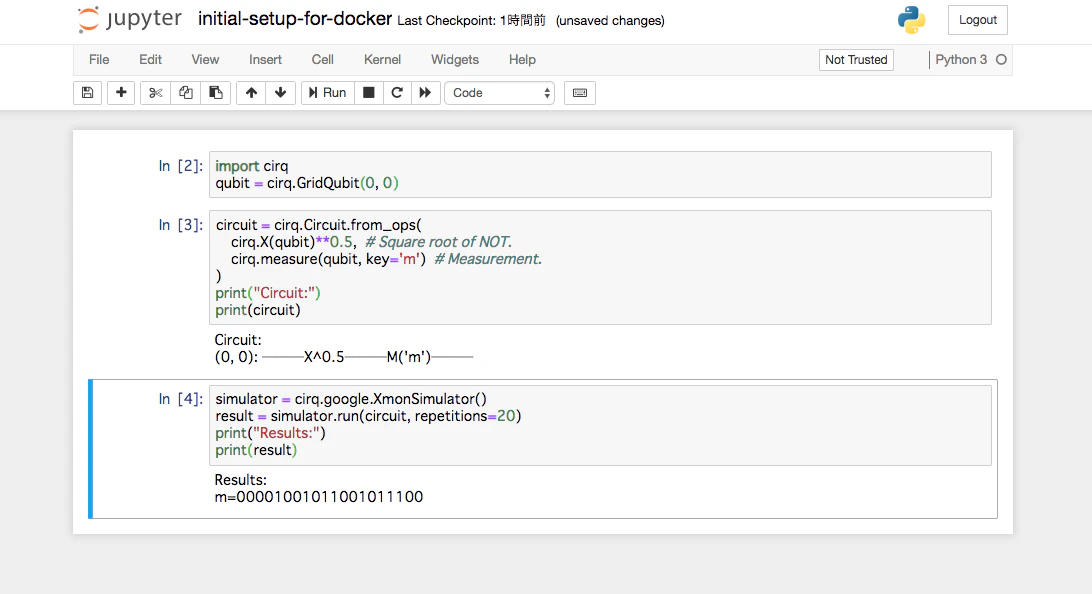Interrupt the kernel with stop icon
Image resolution: width=1092 pixels, height=594 pixels.
pyautogui.click(x=369, y=93)
